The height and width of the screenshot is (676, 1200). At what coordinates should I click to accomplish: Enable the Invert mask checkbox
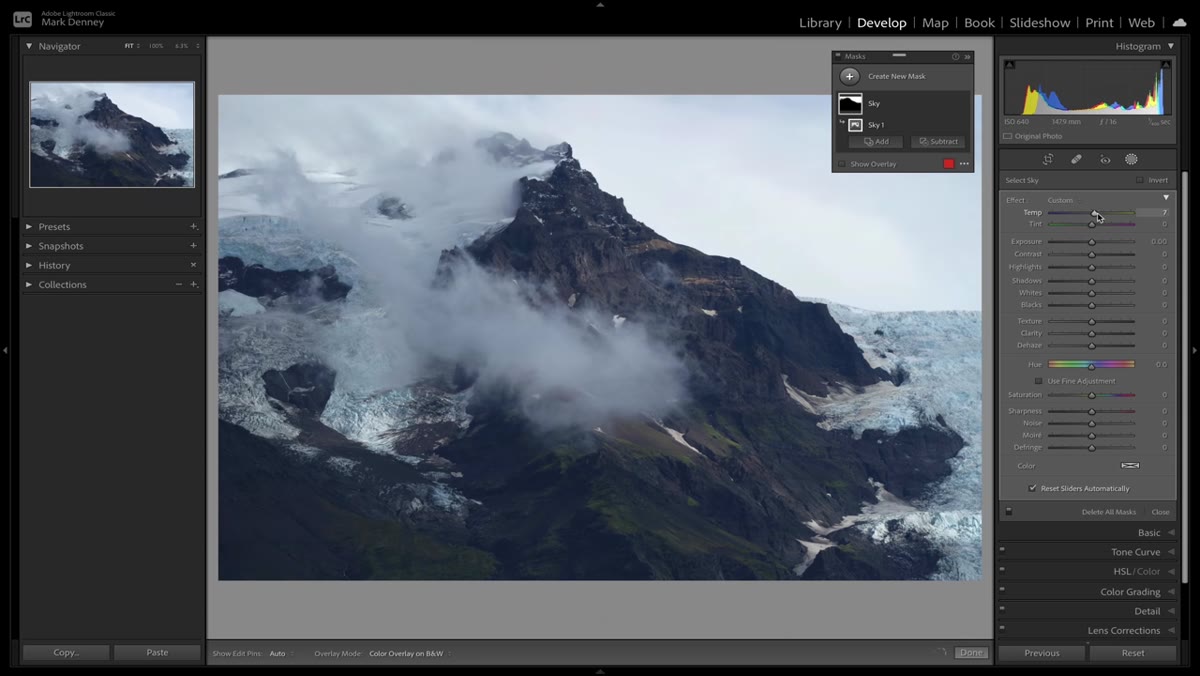tap(1139, 180)
